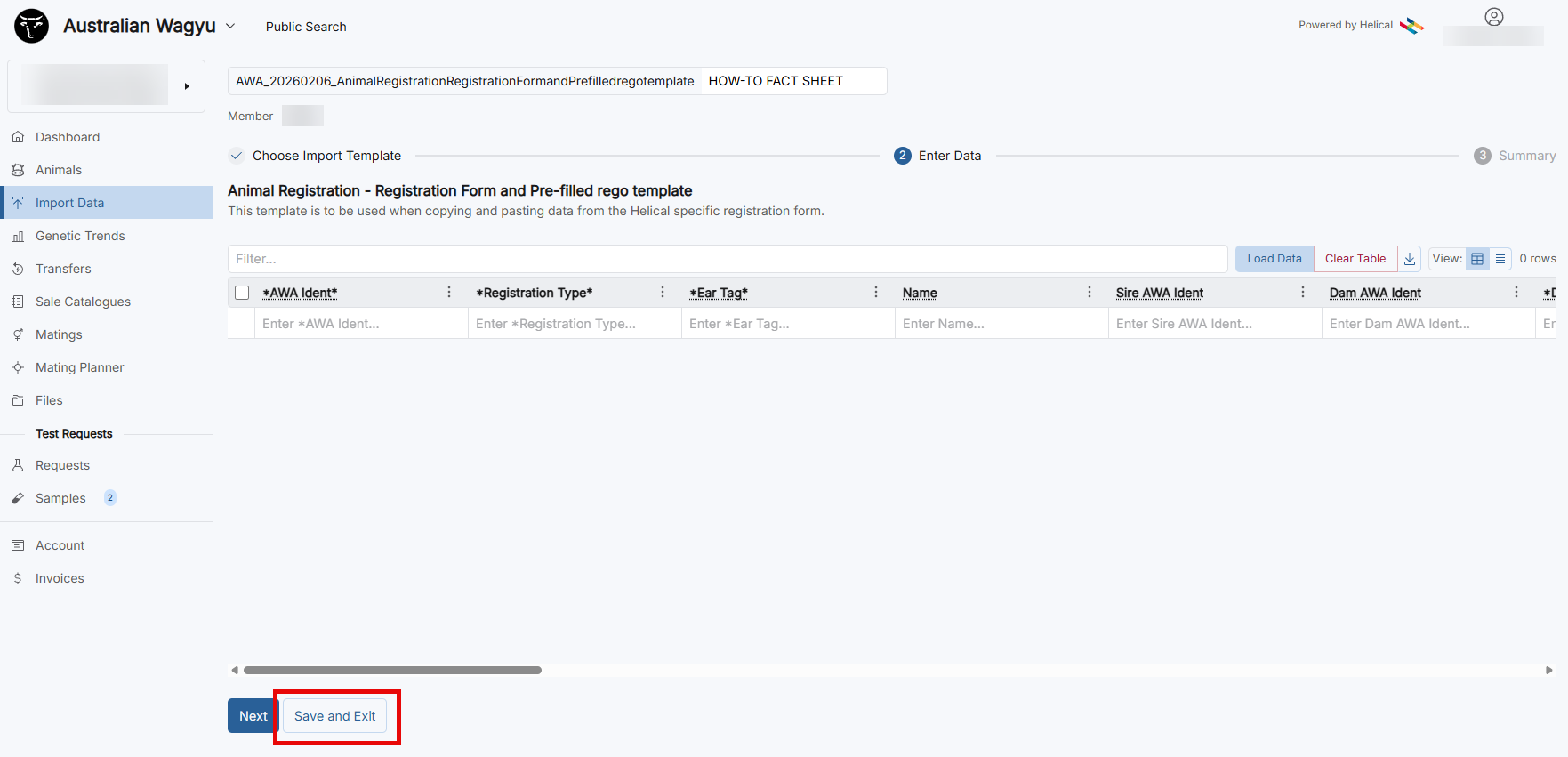Screen dimensions: 1568x757
Task: Switch to grid table view
Action: click(x=1477, y=259)
